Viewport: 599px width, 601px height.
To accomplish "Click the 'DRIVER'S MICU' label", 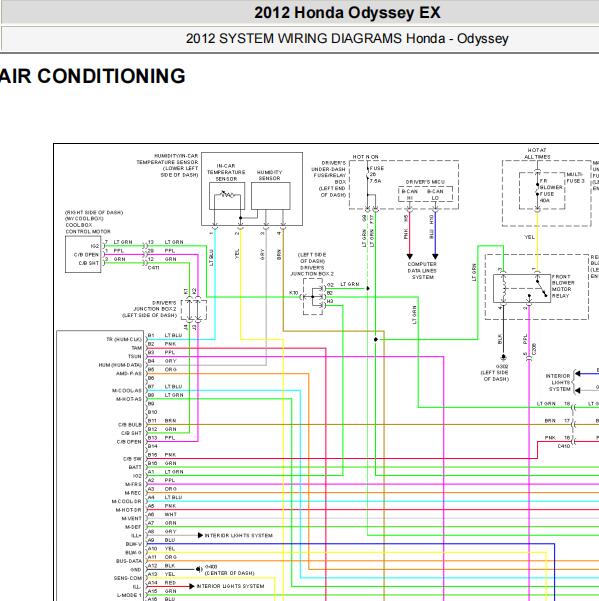I will tap(425, 182).
